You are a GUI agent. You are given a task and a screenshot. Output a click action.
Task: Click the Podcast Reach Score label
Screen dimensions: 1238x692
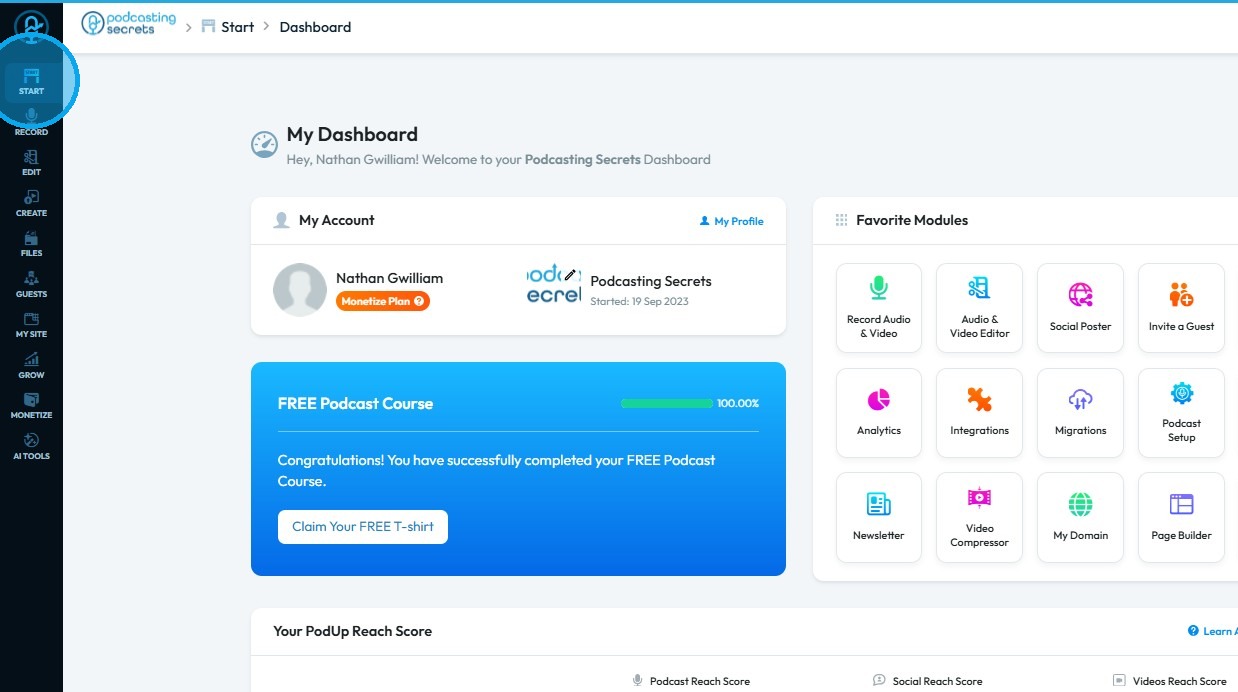[x=700, y=681]
